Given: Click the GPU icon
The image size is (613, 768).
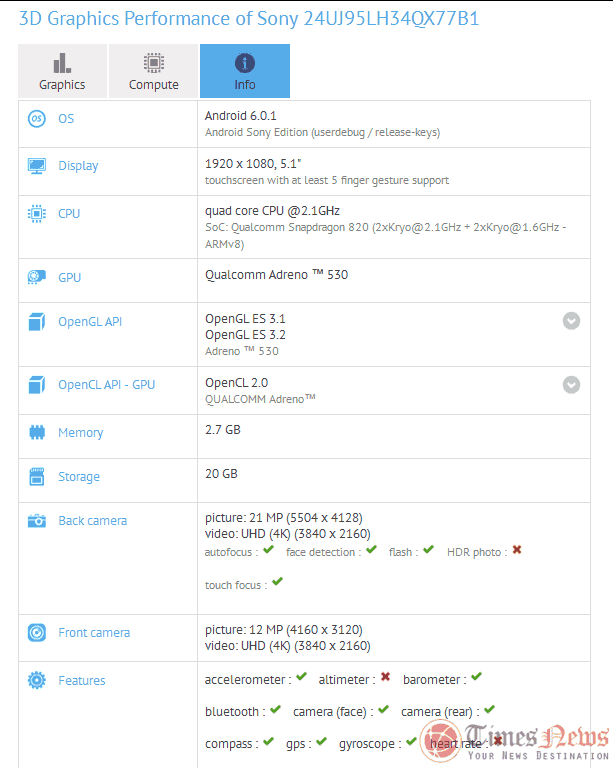Looking at the screenshot, I should (x=37, y=277).
